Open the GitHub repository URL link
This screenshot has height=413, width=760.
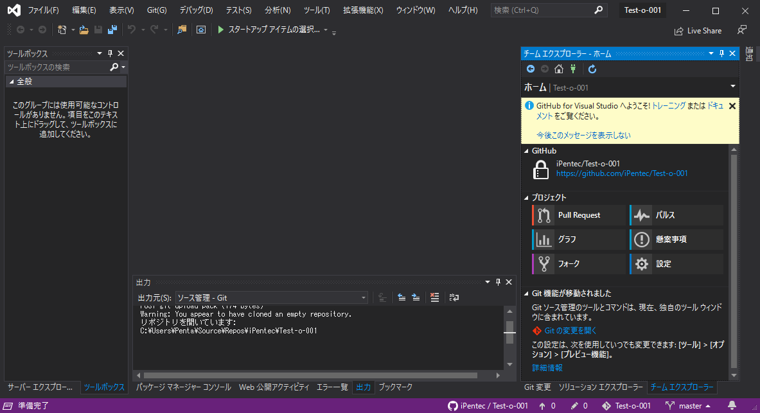tap(622, 174)
